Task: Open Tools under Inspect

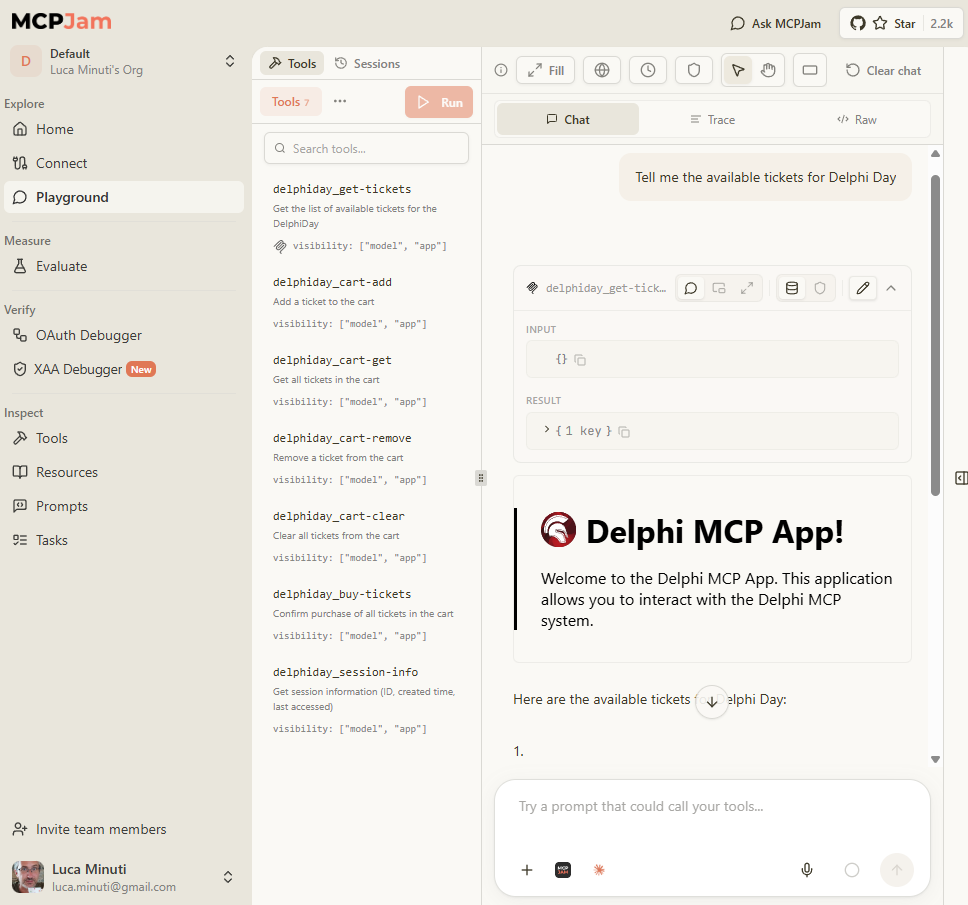Action: 124,438
